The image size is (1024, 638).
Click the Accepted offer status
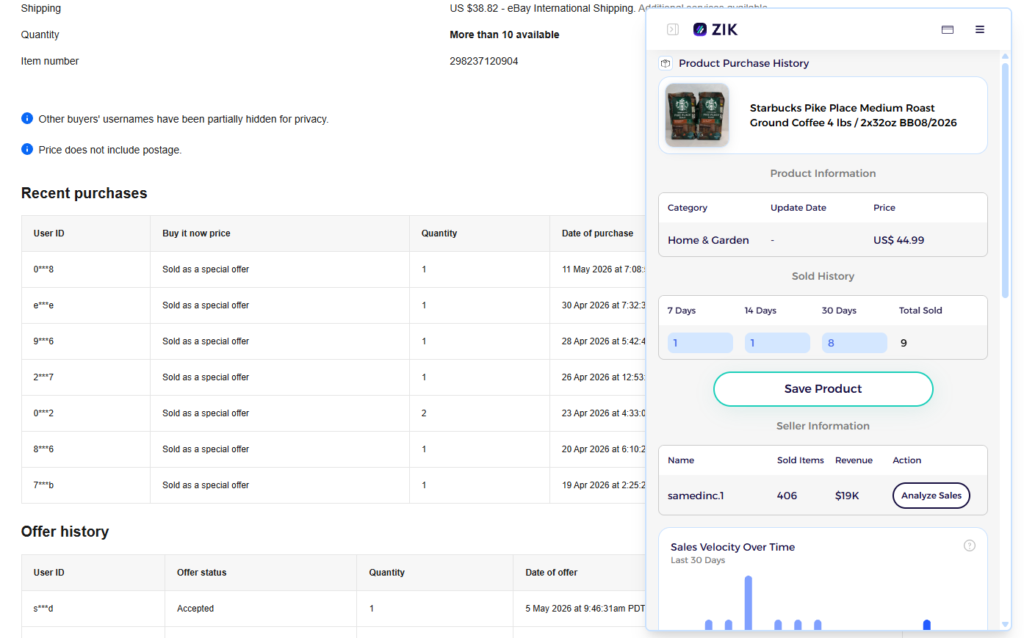[x=195, y=608]
